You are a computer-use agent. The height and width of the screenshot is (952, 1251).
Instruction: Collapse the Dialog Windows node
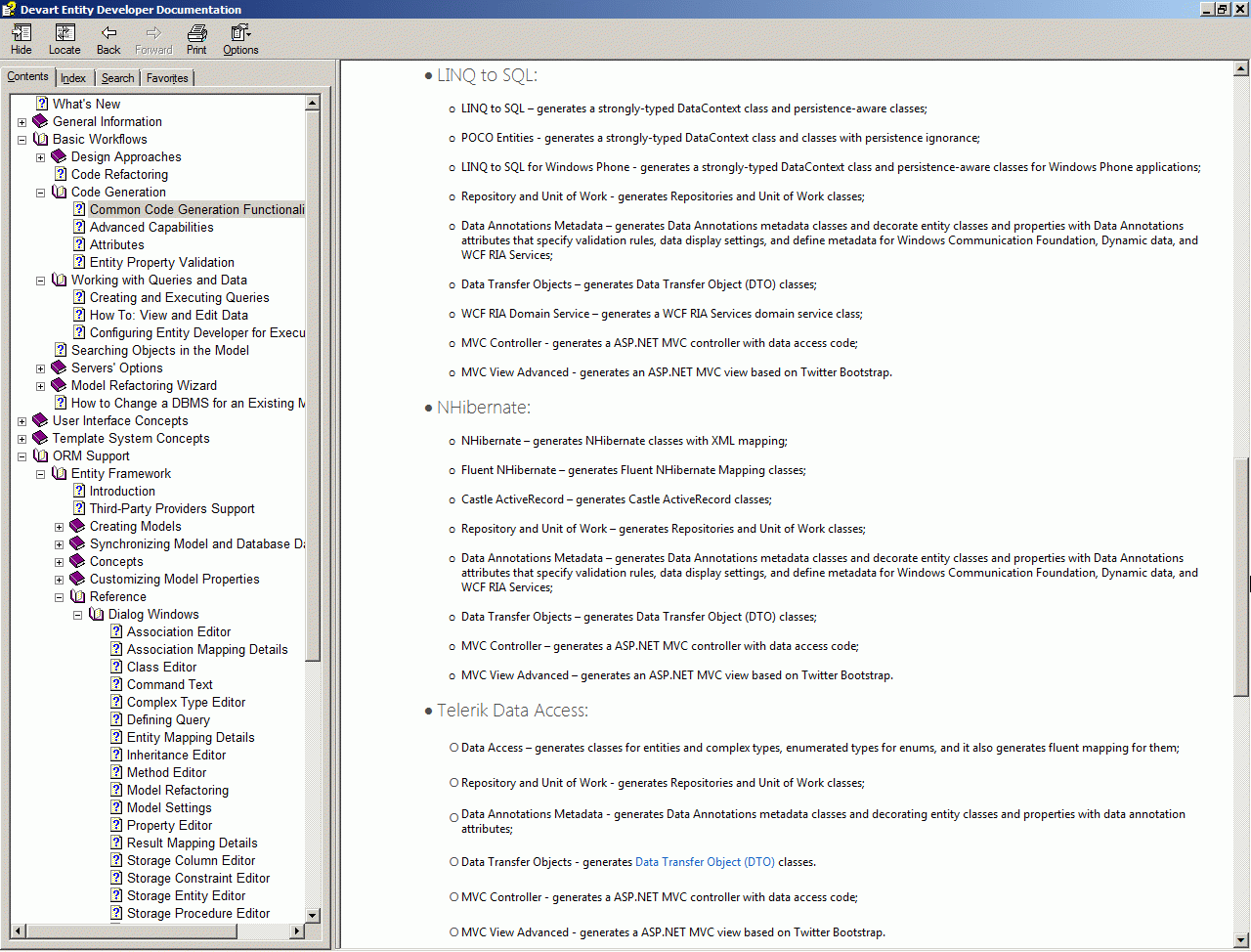pyautogui.click(x=77, y=615)
